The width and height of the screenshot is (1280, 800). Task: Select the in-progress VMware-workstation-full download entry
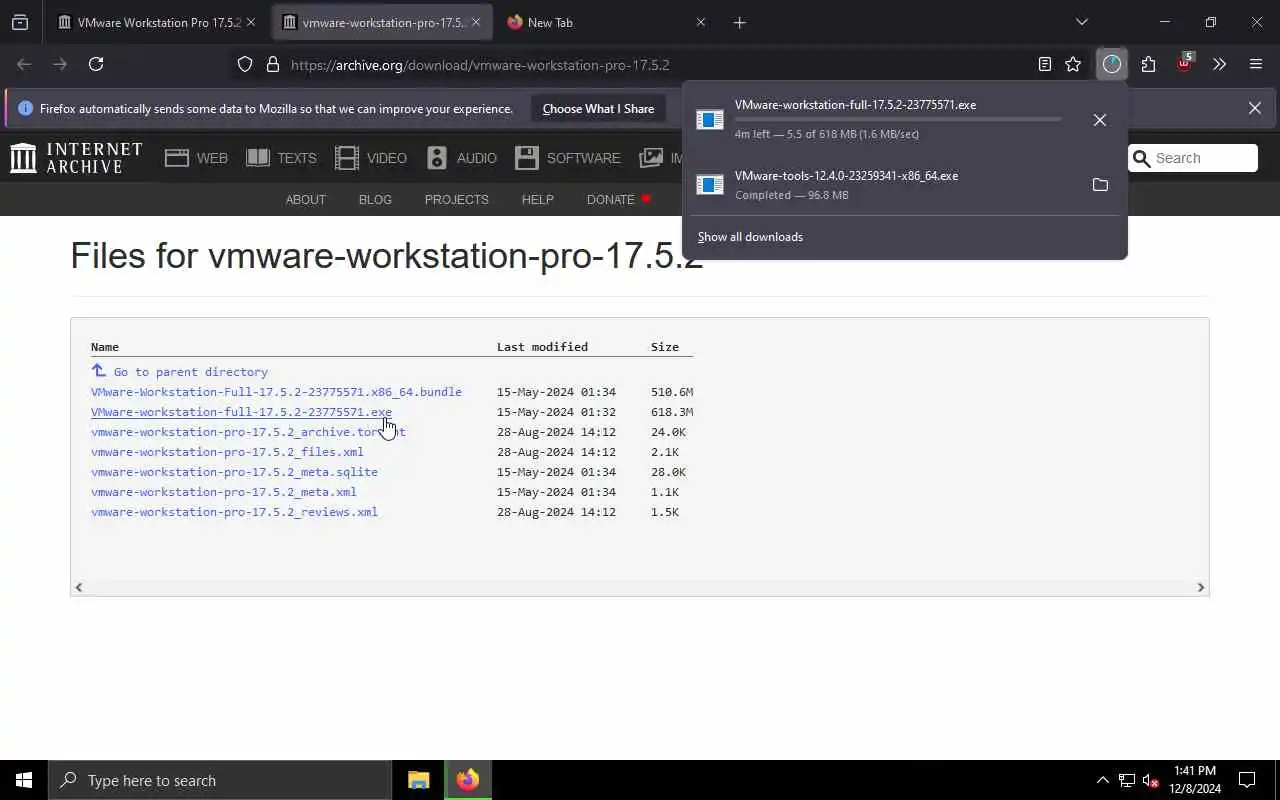(x=885, y=120)
